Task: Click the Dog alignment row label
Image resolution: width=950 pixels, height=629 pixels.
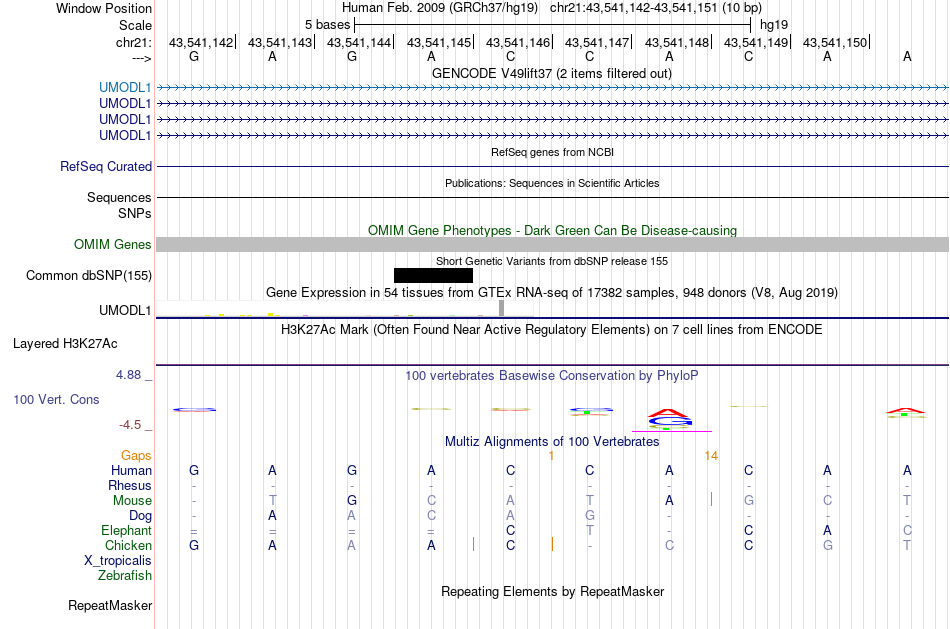Action: tap(140, 515)
